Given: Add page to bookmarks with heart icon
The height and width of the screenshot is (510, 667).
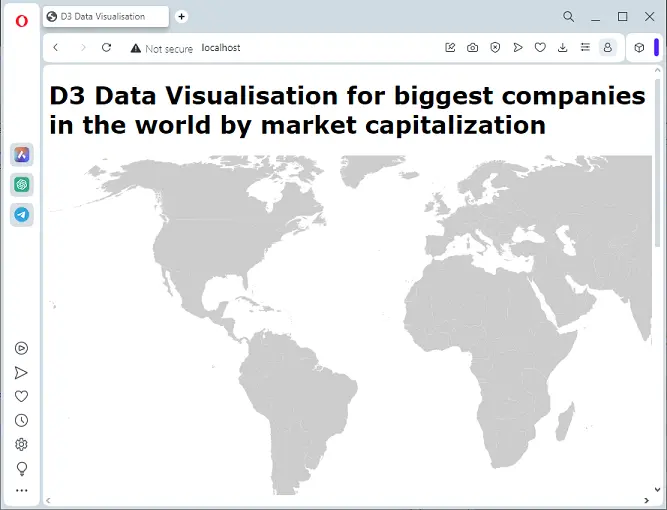Looking at the screenshot, I should click(x=540, y=47).
